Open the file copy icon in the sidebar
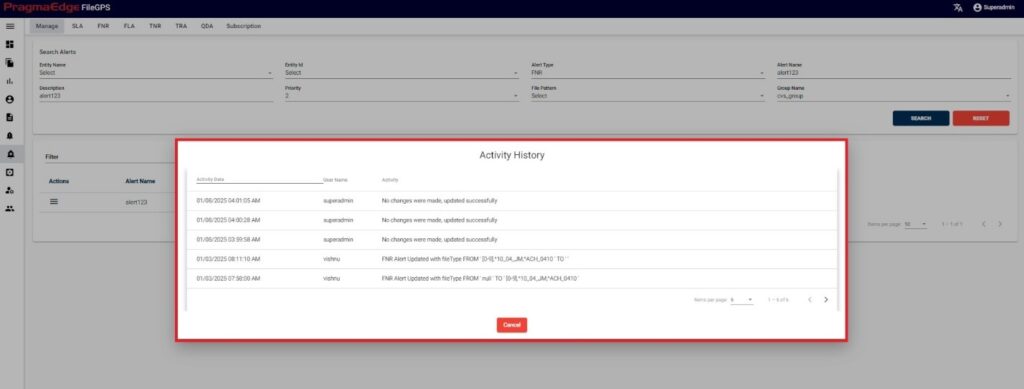 [x=10, y=63]
